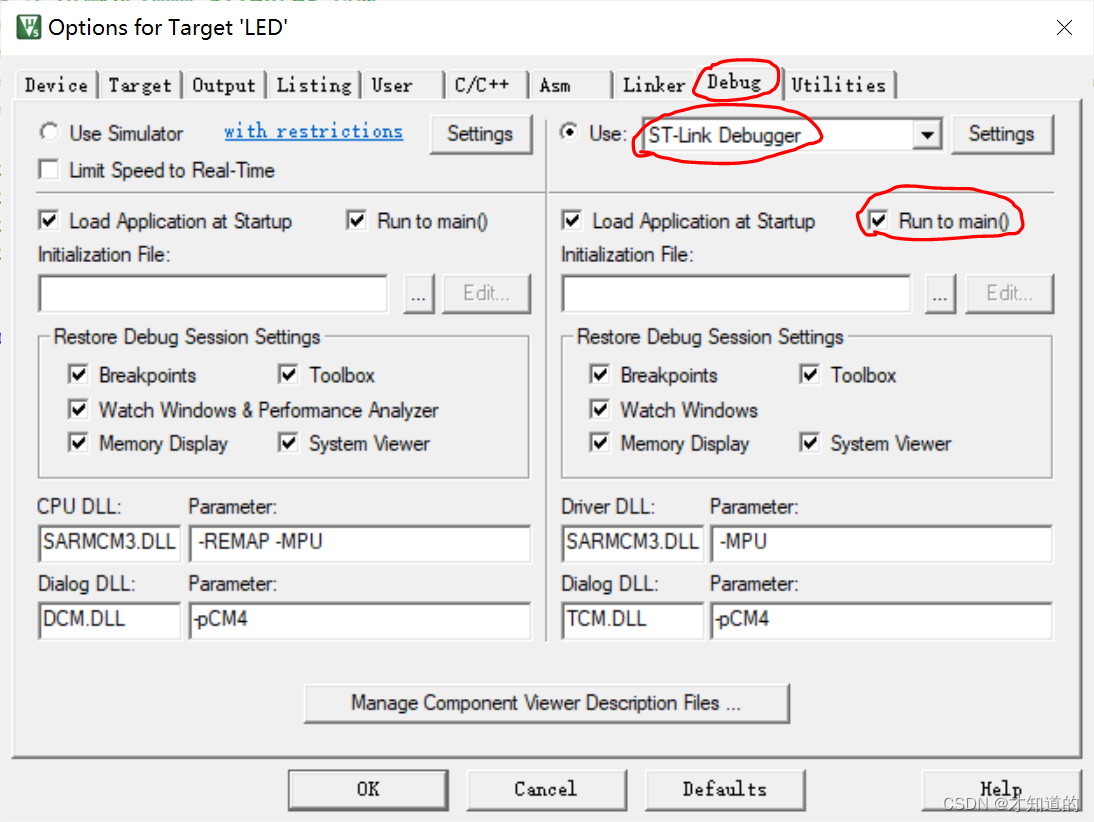Toggle simulator Breakpoints checkbox
This screenshot has height=822, width=1094.
click(x=78, y=375)
